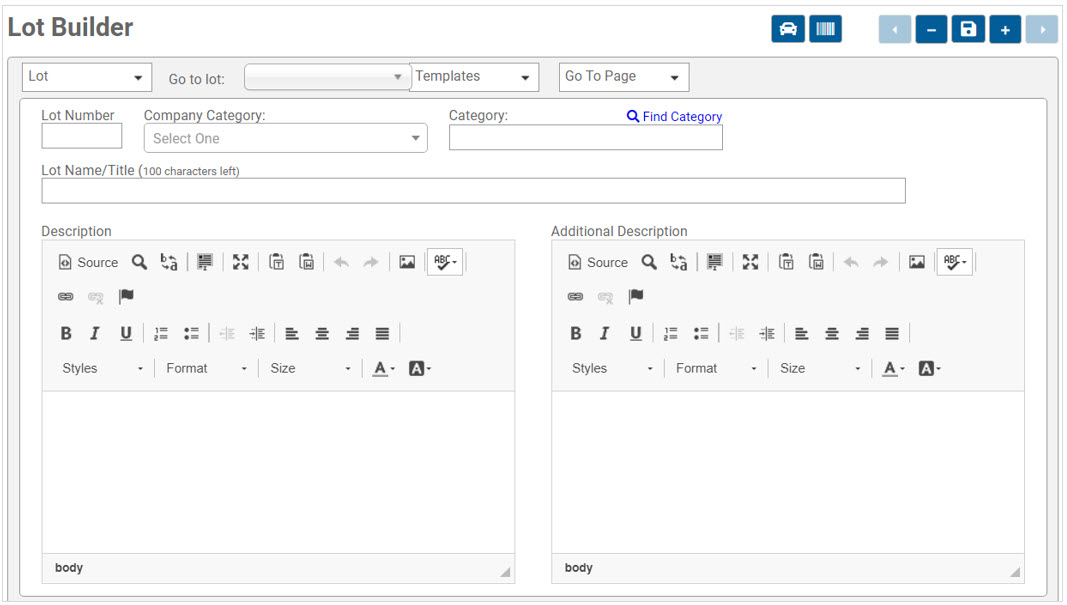The height and width of the screenshot is (605, 1067).
Task: Add new lot with plus button
Action: (x=1004, y=29)
